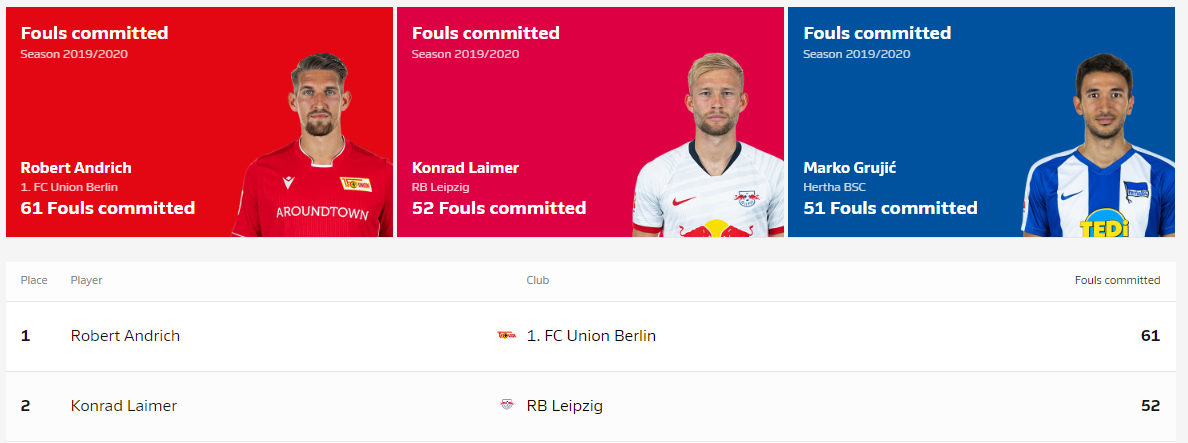Click '51 Fouls committed' text in blue card
This screenshot has width=1188, height=443.
point(890,208)
